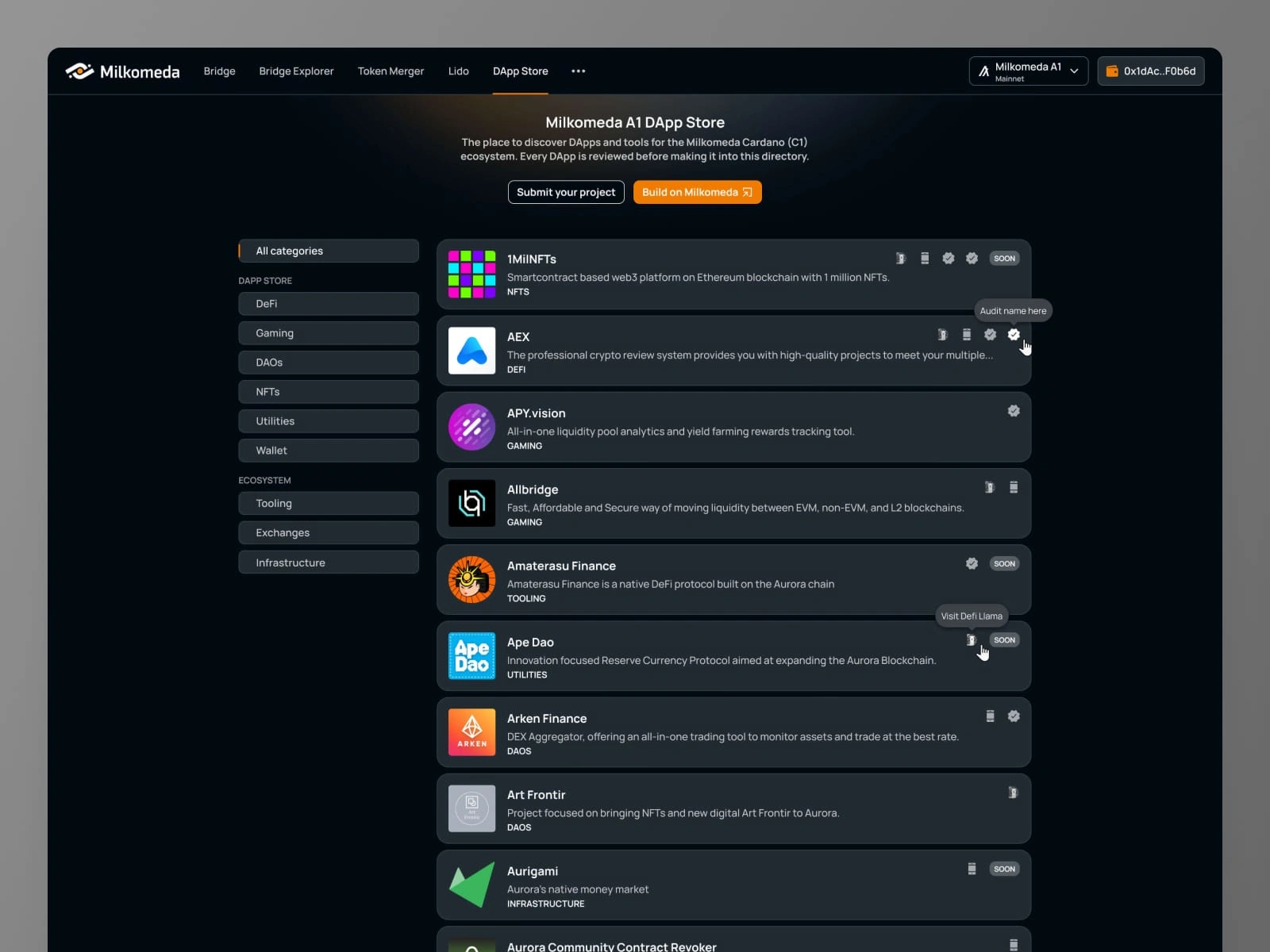Image resolution: width=1270 pixels, height=952 pixels.
Task: Click Submit your project button
Action: click(x=566, y=192)
